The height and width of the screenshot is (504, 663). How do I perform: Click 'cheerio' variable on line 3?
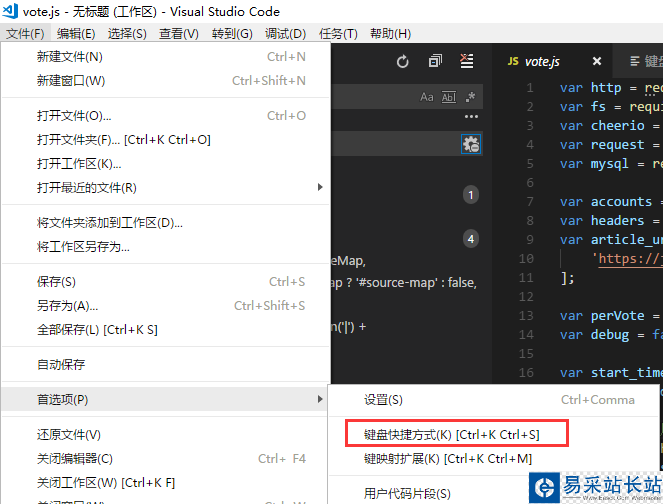click(x=617, y=126)
